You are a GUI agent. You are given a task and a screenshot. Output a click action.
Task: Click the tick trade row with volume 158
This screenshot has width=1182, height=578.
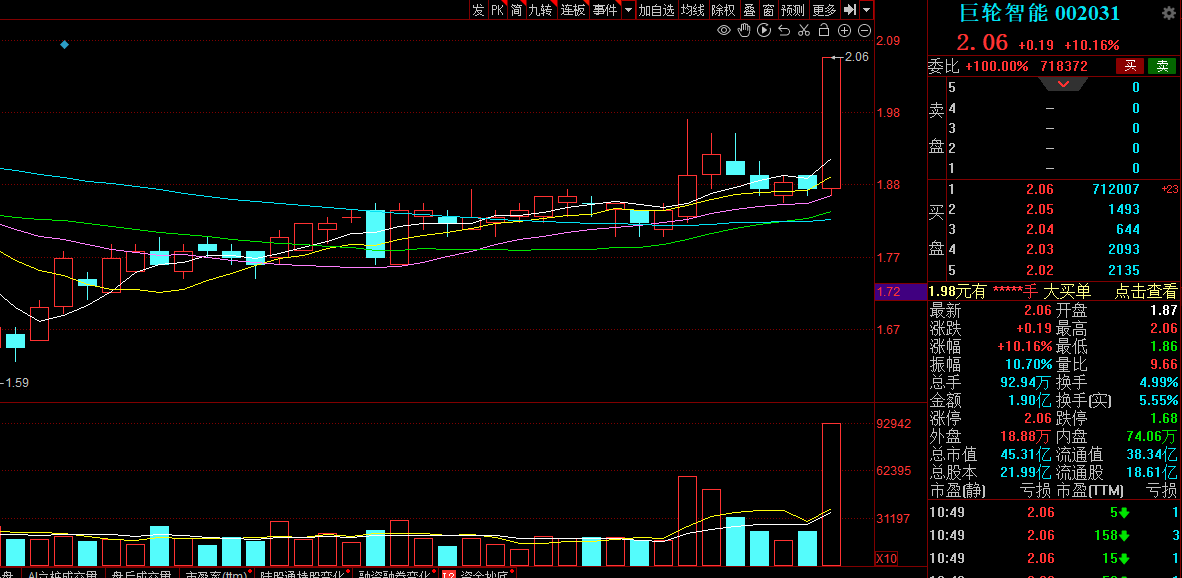pyautogui.click(x=1055, y=536)
